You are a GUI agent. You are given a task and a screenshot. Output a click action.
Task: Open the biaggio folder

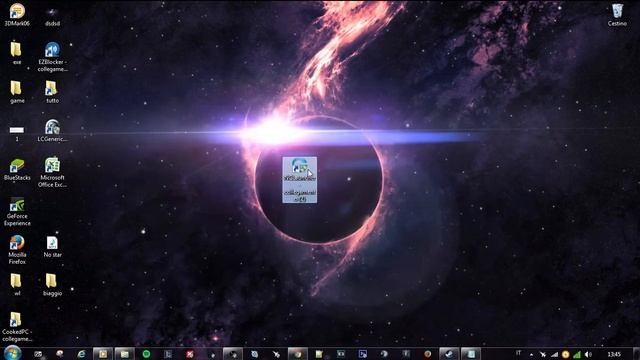tap(52, 284)
